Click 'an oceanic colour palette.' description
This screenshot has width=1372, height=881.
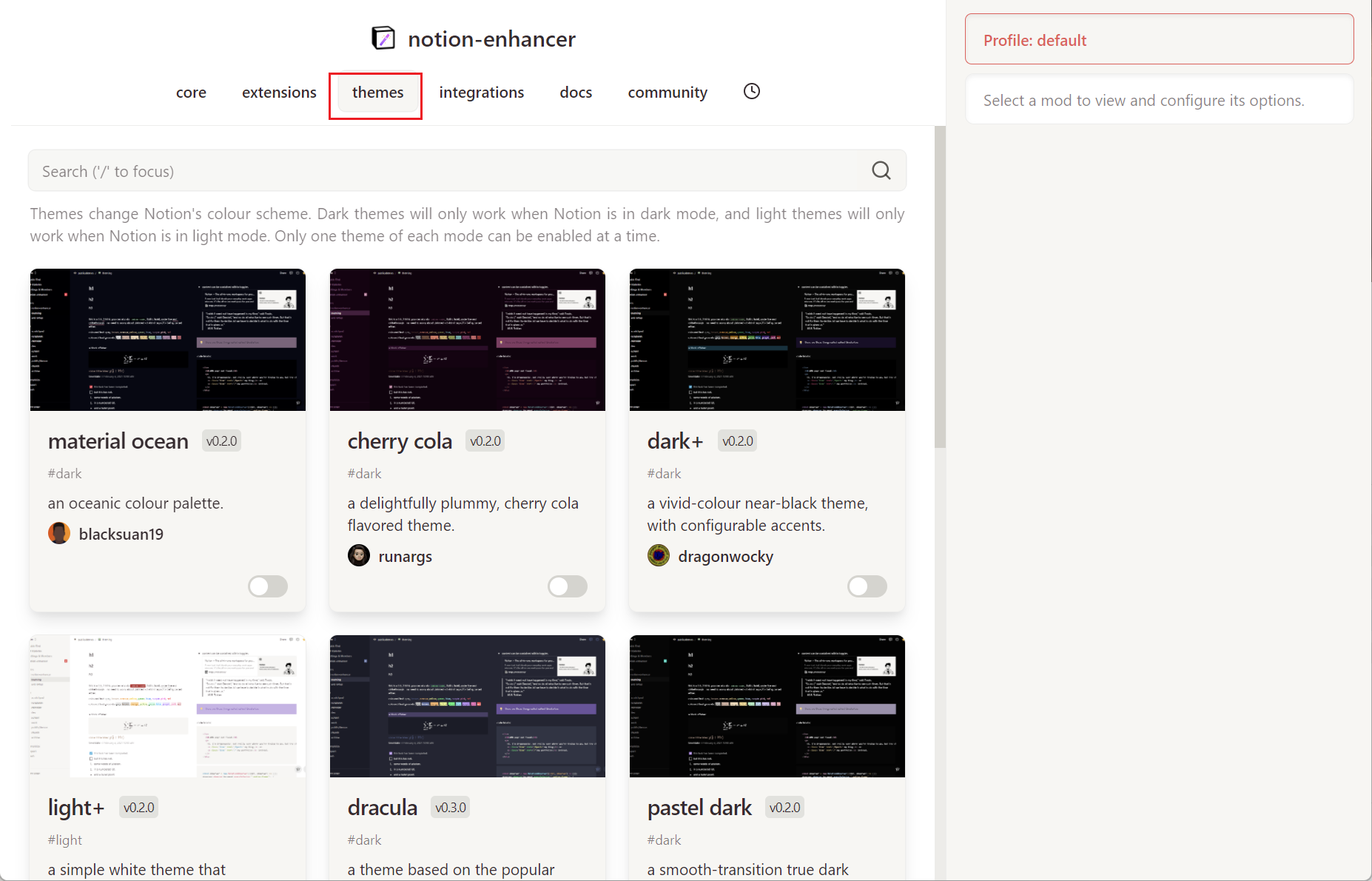point(135,503)
